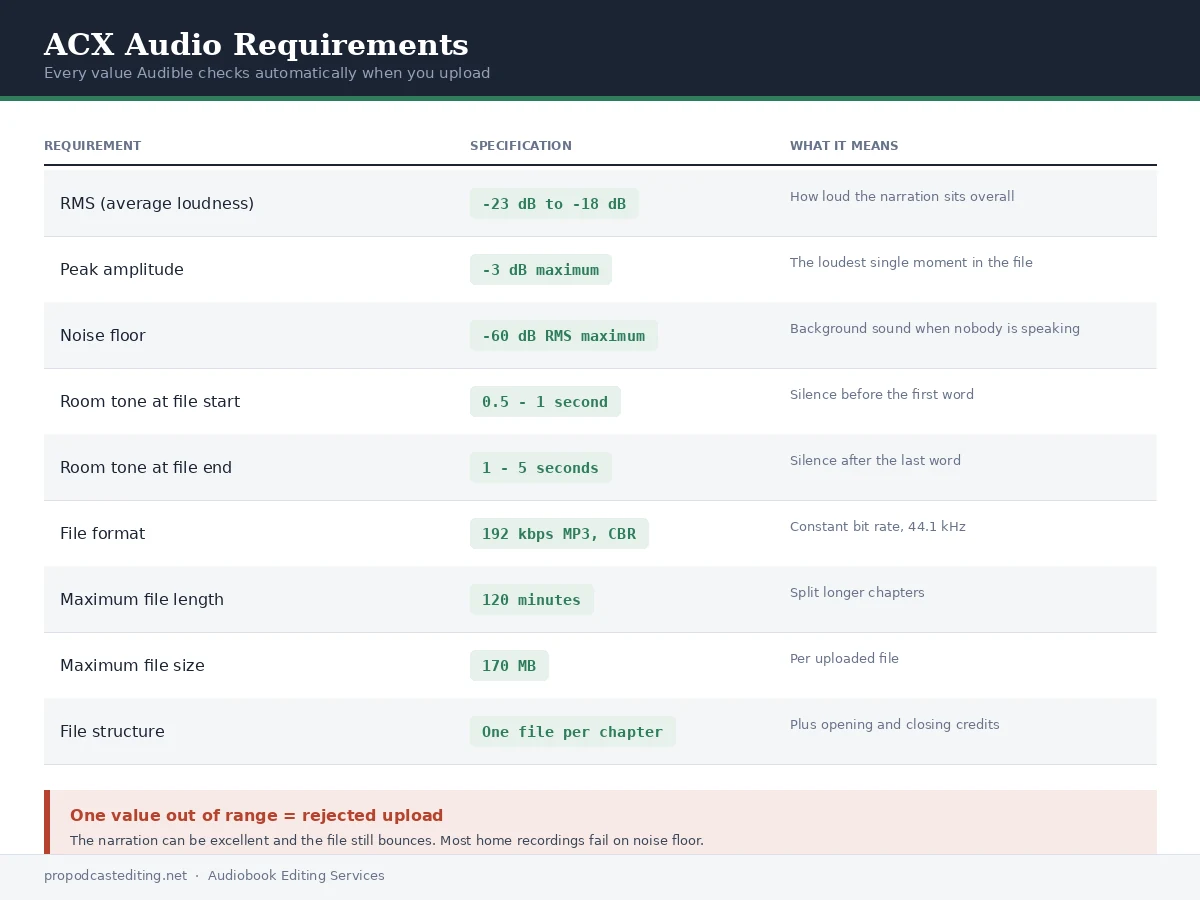This screenshot has width=1200, height=900.
Task: Select the Maximum file length label
Action: pyautogui.click(x=142, y=600)
